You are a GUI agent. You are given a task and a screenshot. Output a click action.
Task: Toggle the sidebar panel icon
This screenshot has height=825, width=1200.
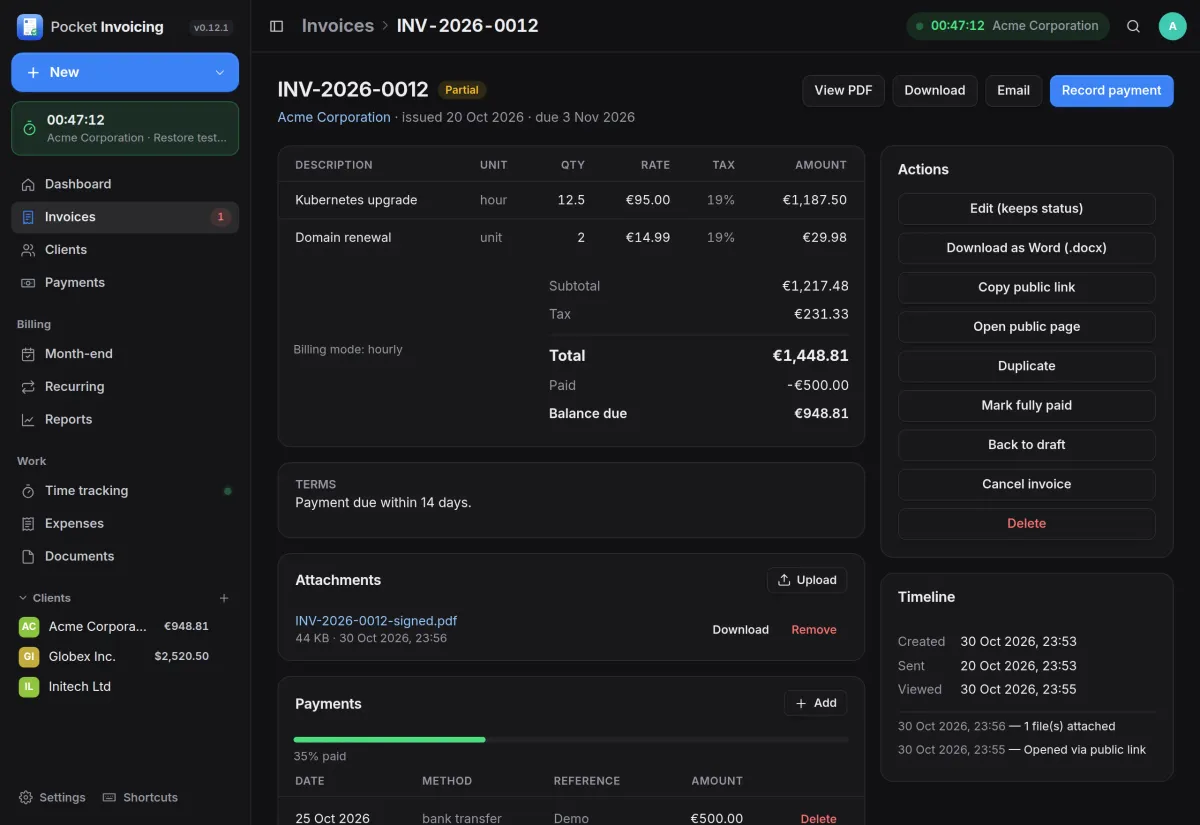(277, 26)
